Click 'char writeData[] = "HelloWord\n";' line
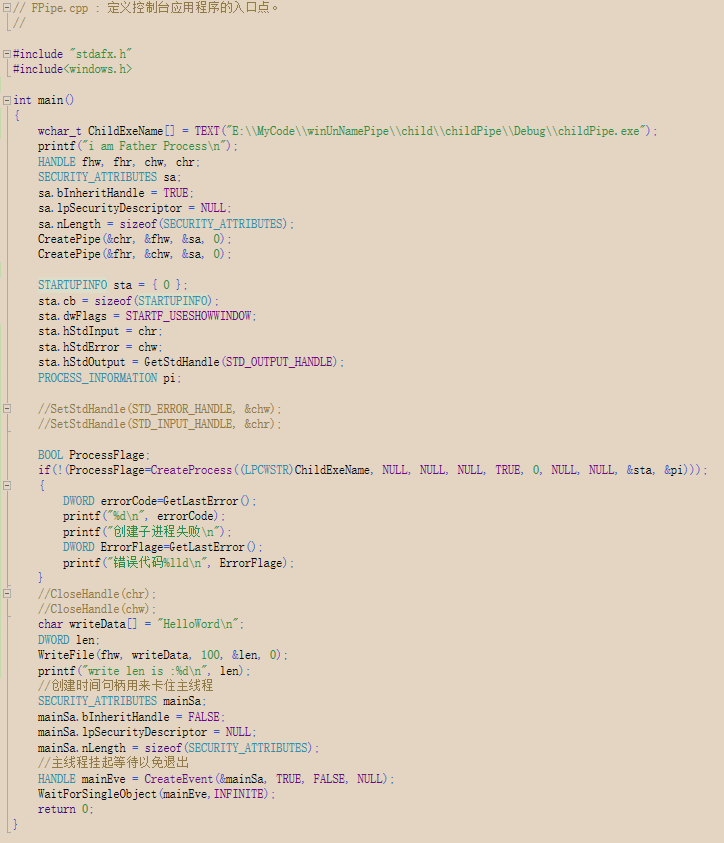 pos(141,624)
